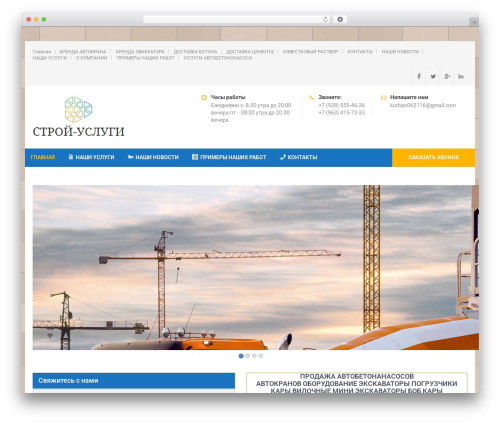Open НАШИ НОВОСТИ in the blue navigation bar
Image resolution: width=500 pixels, height=423 pixels.
pyautogui.click(x=153, y=157)
